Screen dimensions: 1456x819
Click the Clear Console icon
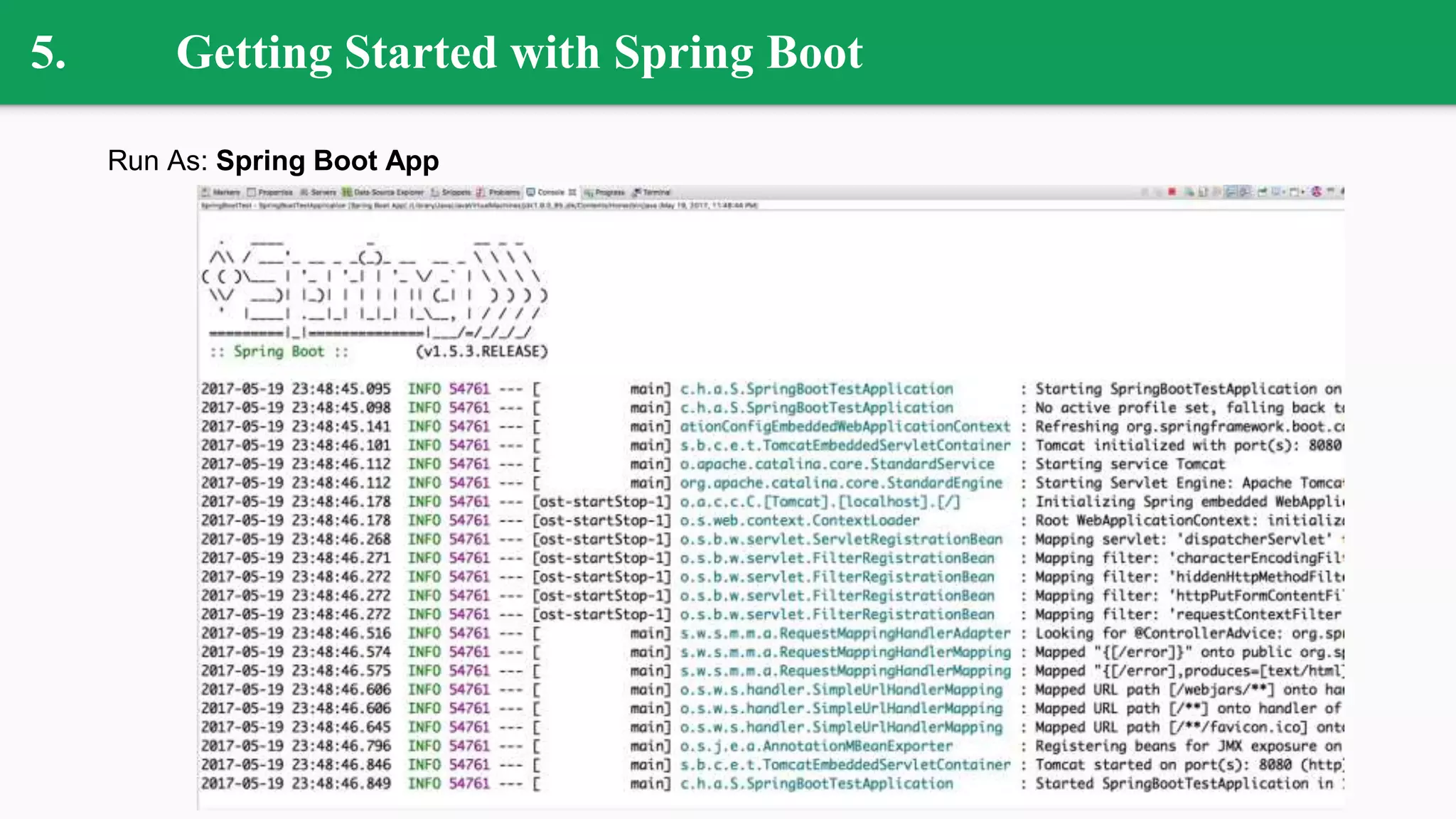(x=1204, y=192)
